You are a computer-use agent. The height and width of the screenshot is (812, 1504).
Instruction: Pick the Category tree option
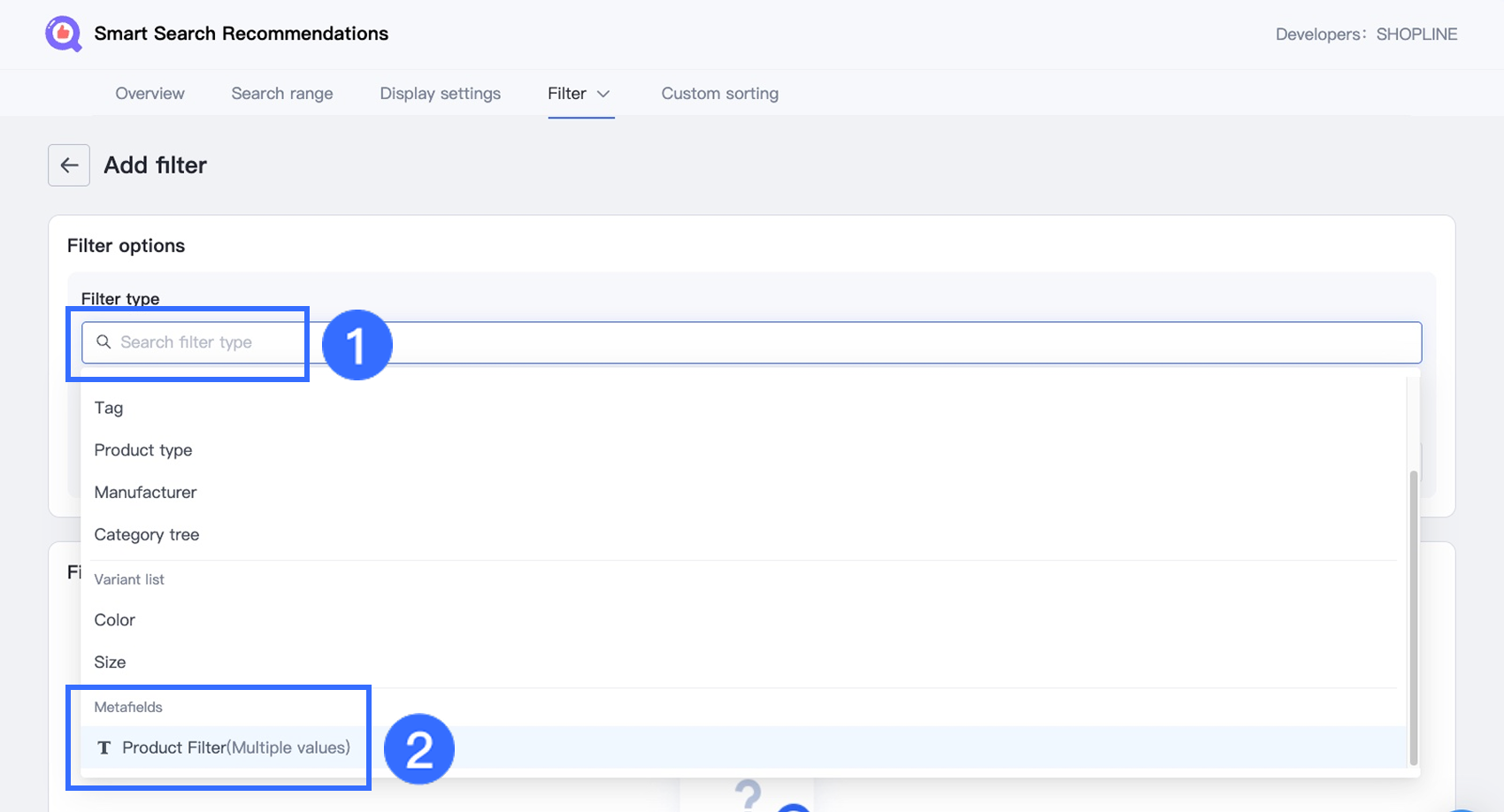147,535
